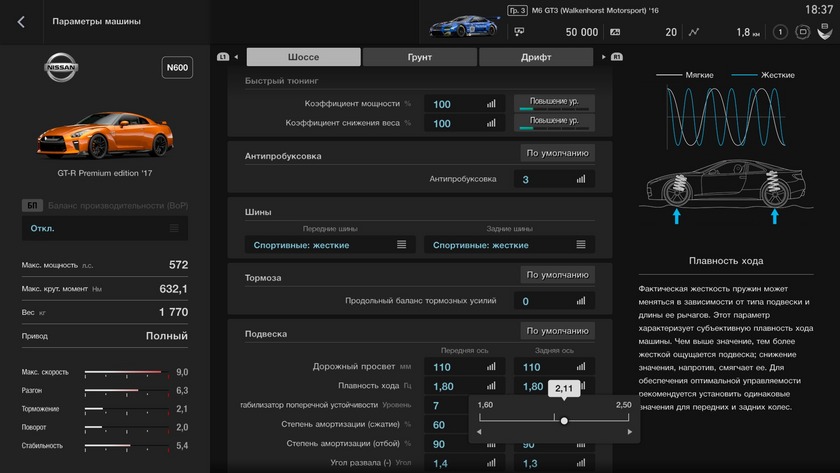Image resolution: width=840 pixels, height=473 pixels.
Task: Click the credits icon beside 50 000
Action: tap(519, 32)
